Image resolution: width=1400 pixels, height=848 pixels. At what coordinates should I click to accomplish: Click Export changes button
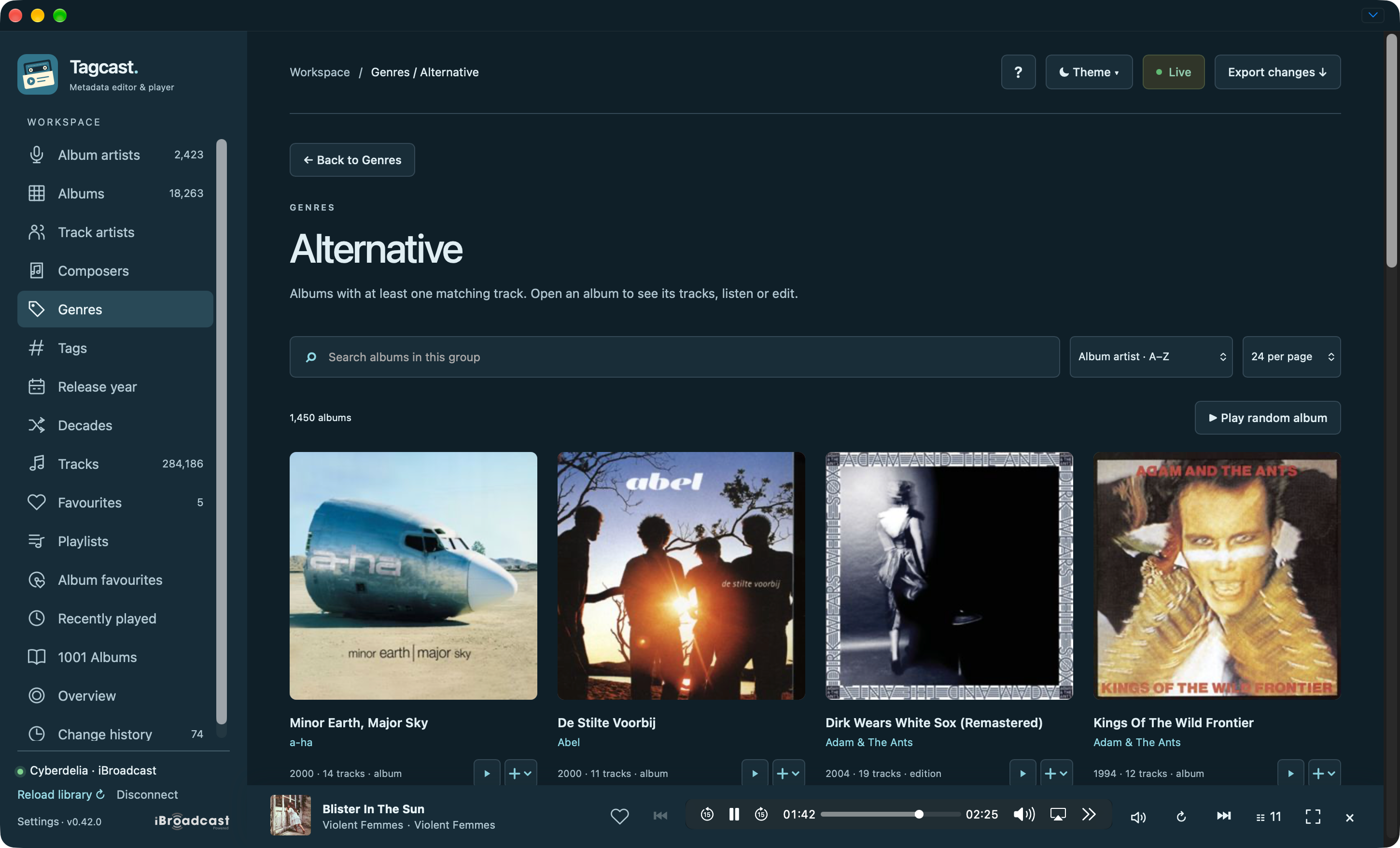(x=1277, y=72)
